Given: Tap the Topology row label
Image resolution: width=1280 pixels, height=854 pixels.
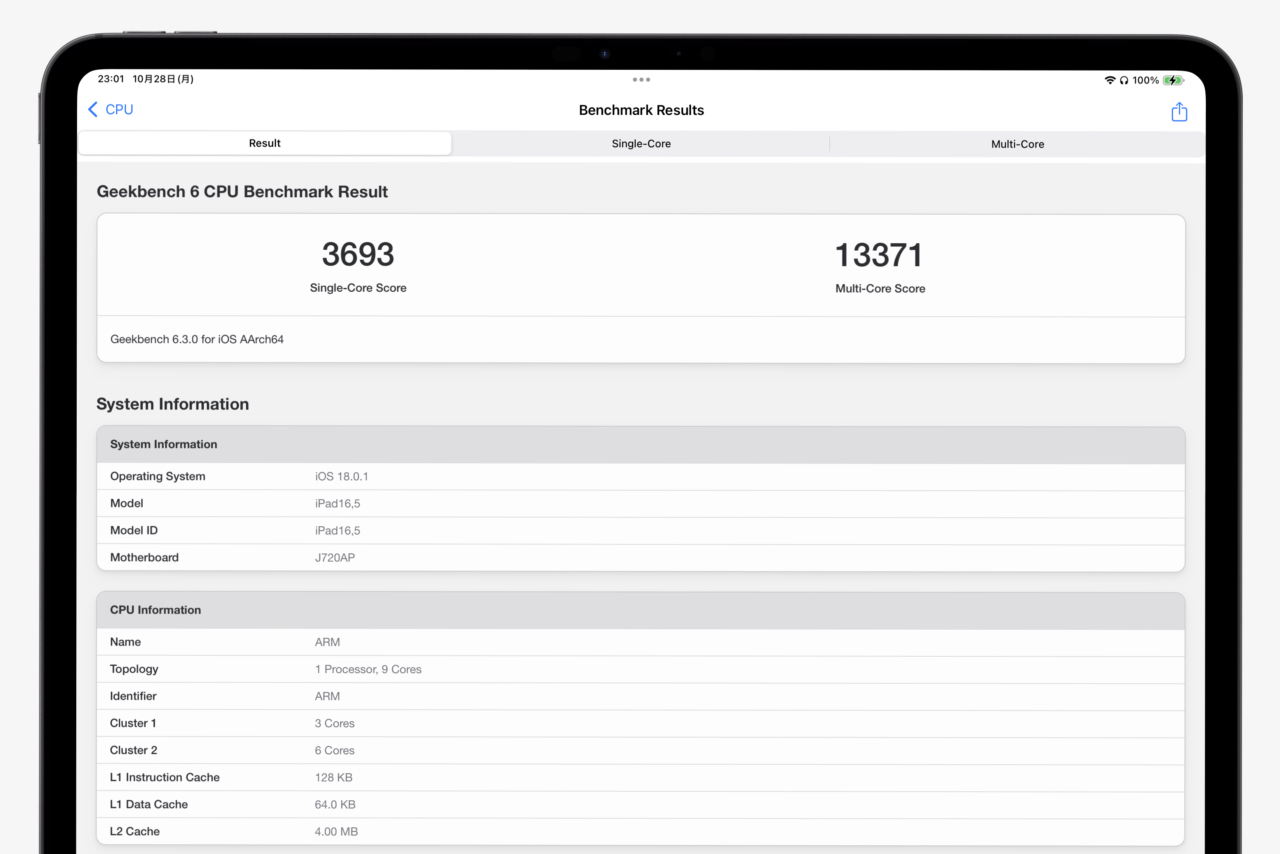Looking at the screenshot, I should pos(134,670).
